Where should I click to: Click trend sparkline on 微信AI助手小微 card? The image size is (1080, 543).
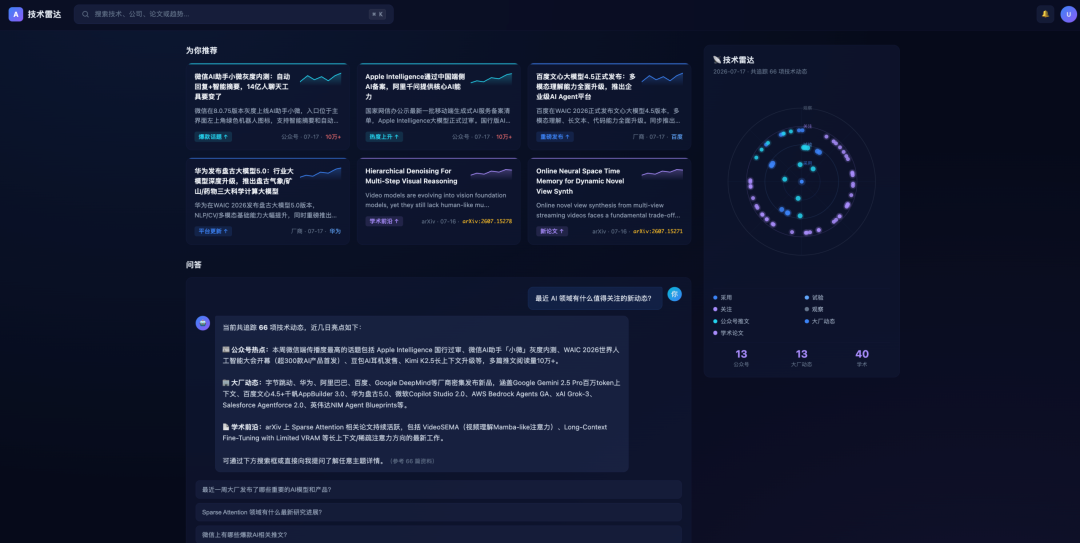coord(320,79)
